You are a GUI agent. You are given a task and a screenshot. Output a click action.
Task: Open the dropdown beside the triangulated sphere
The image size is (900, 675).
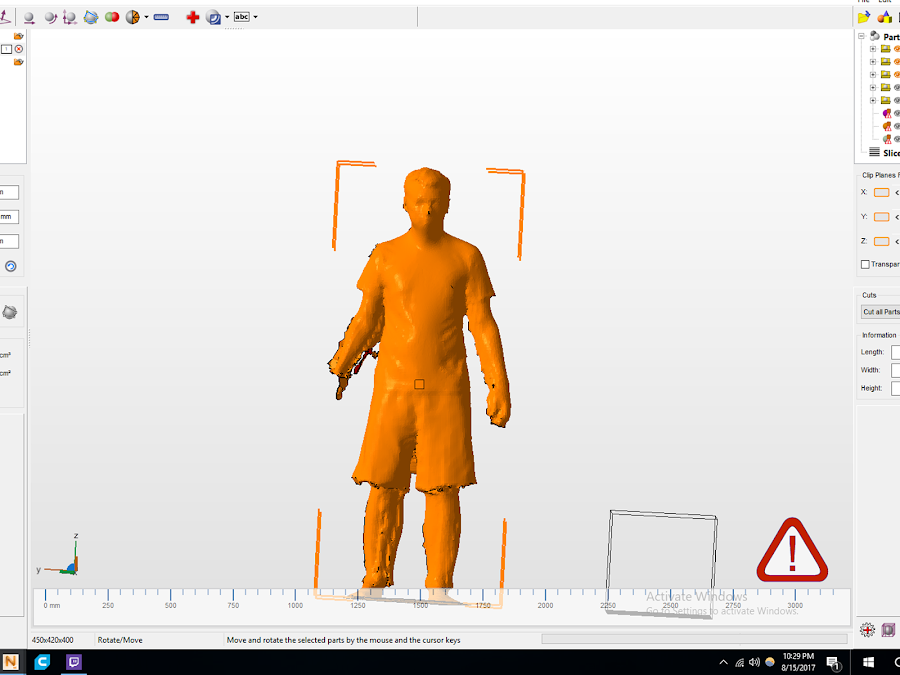point(146,17)
